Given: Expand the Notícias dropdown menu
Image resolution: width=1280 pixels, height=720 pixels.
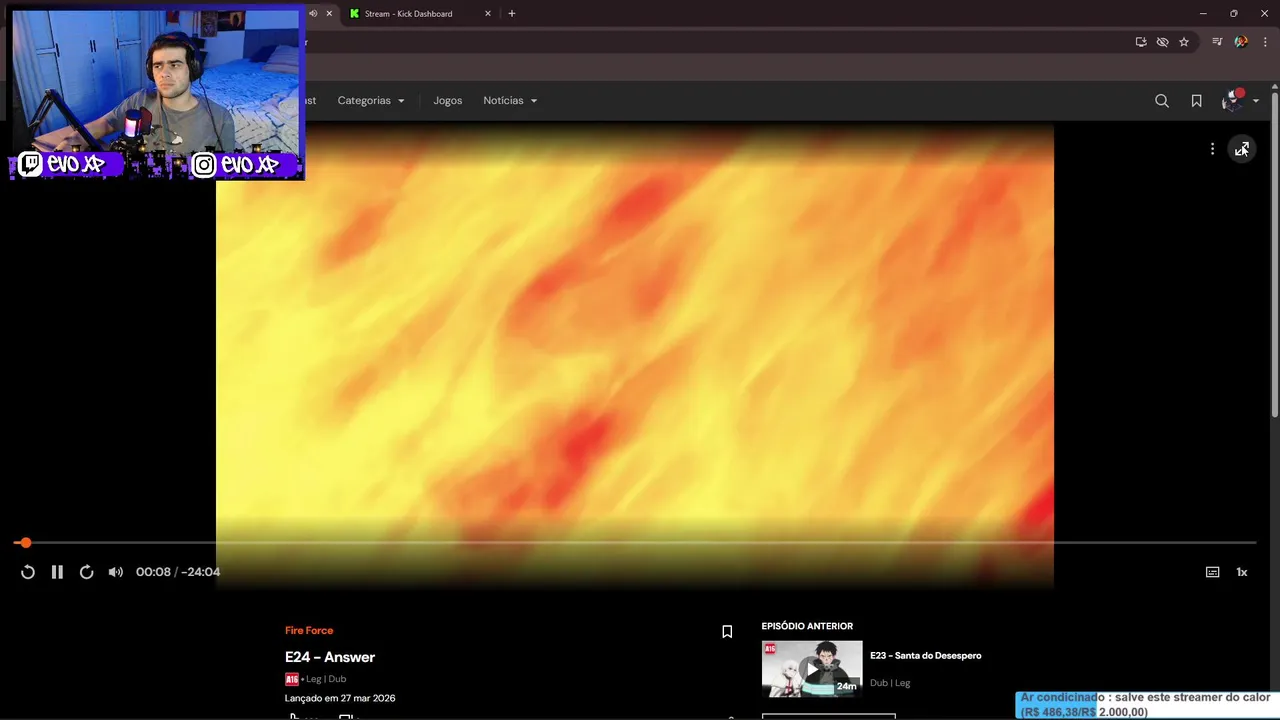Looking at the screenshot, I should [x=510, y=101].
